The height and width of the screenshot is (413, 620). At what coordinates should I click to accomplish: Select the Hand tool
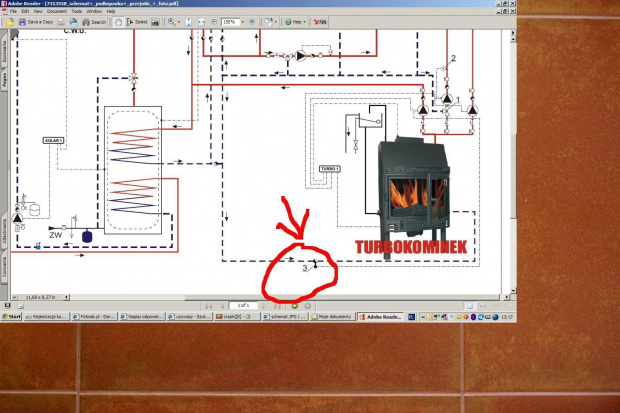120,21
